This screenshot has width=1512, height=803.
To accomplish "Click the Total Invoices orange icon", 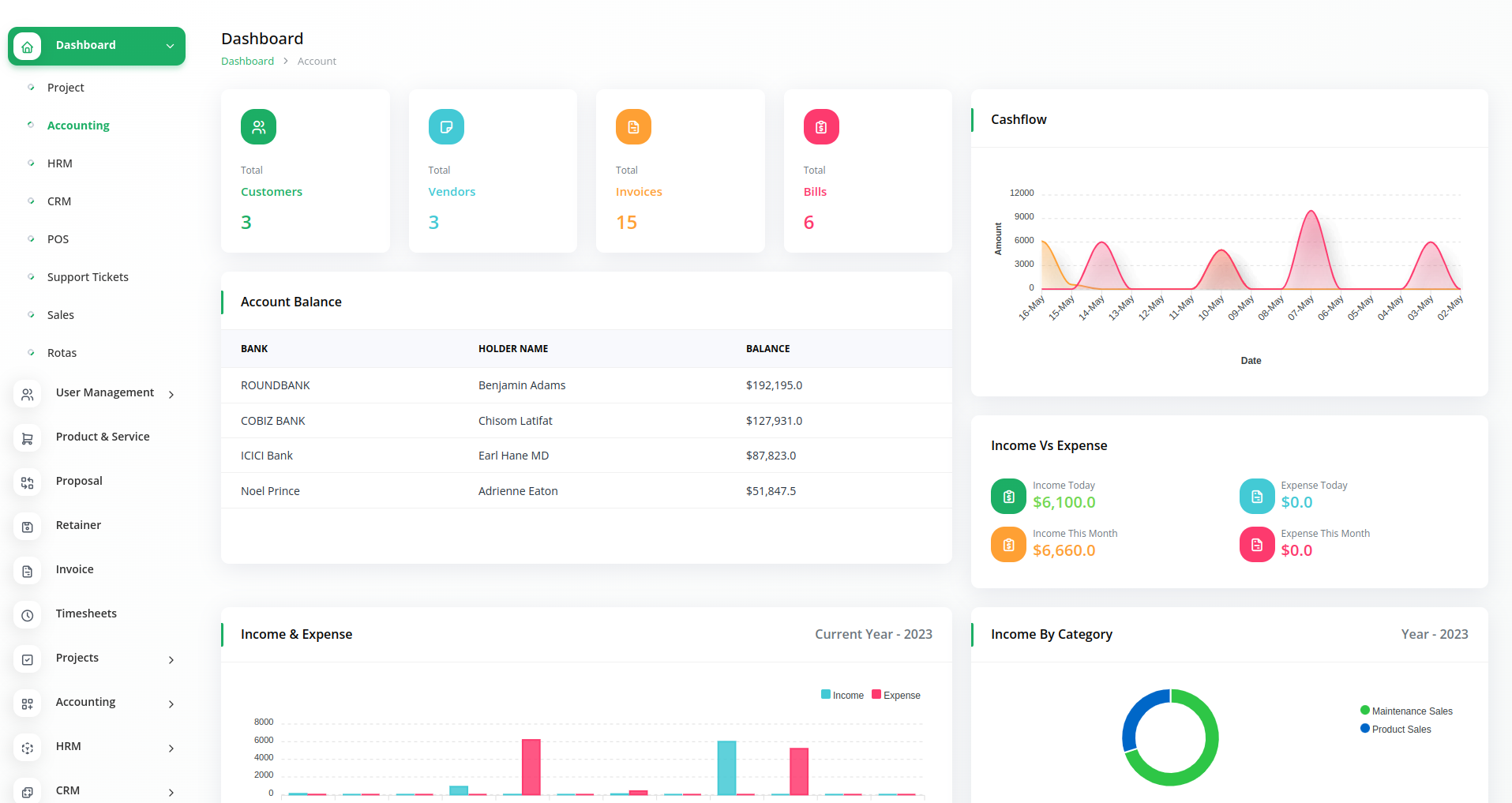I will point(633,127).
